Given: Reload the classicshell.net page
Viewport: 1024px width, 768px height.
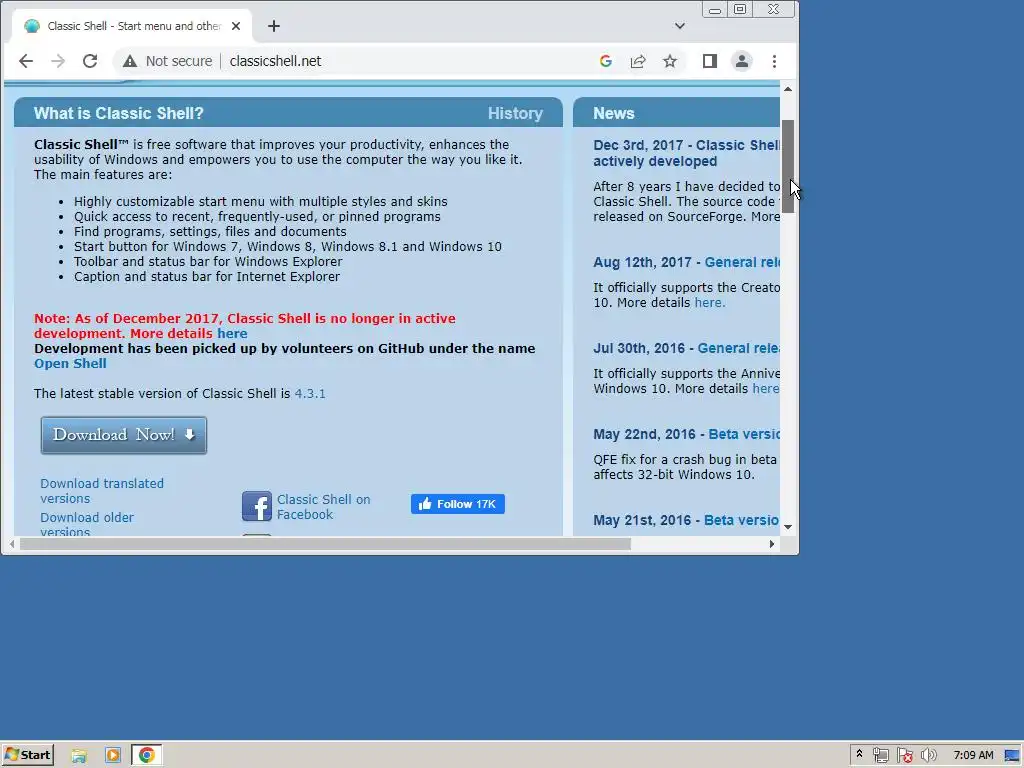Looking at the screenshot, I should 90,61.
